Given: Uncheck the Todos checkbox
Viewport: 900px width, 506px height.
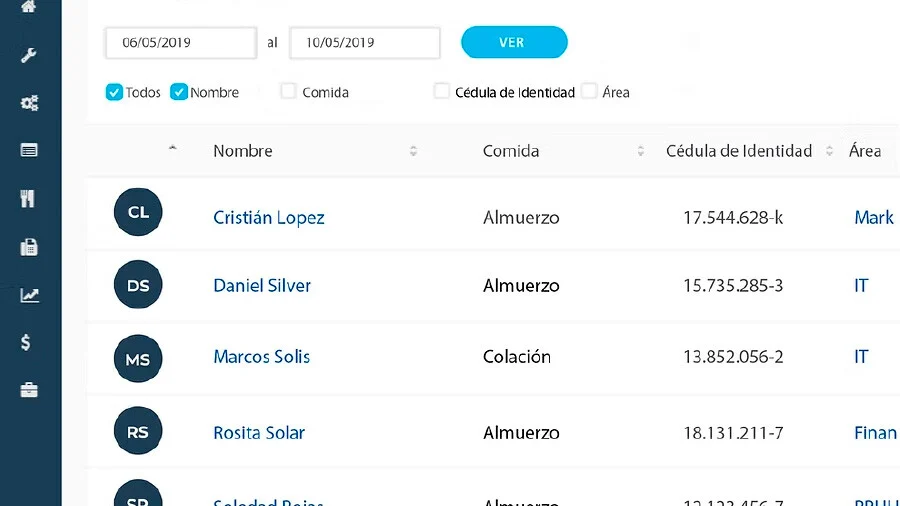Looking at the screenshot, I should [x=115, y=92].
